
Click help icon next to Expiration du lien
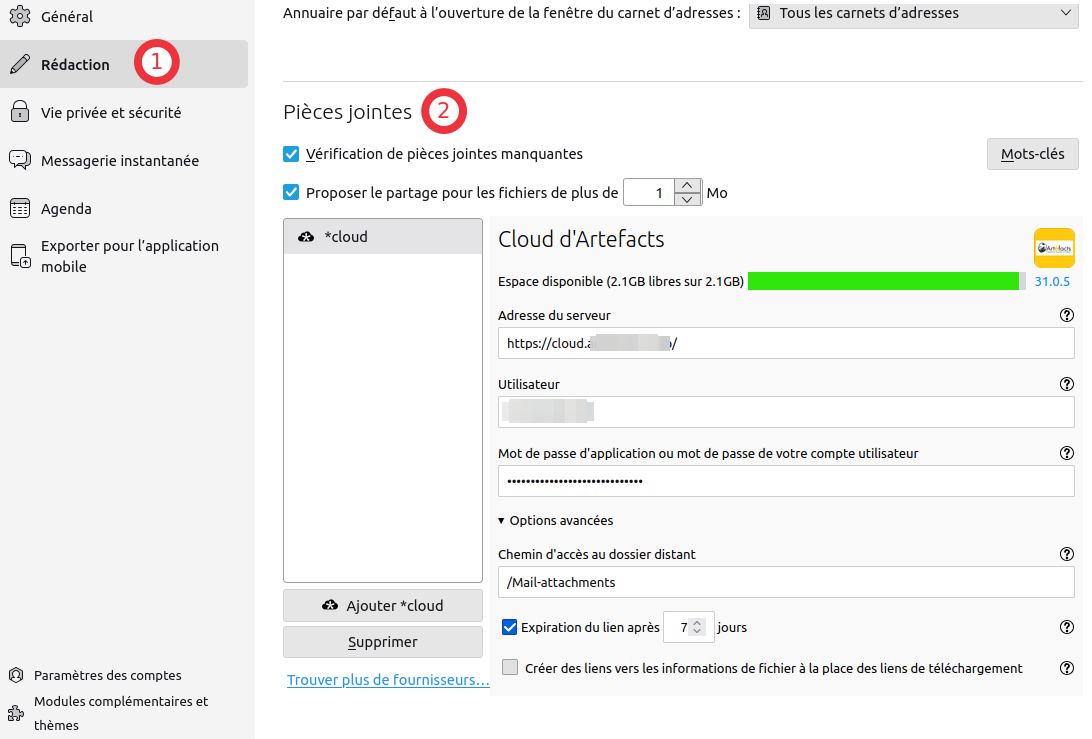point(1066,628)
